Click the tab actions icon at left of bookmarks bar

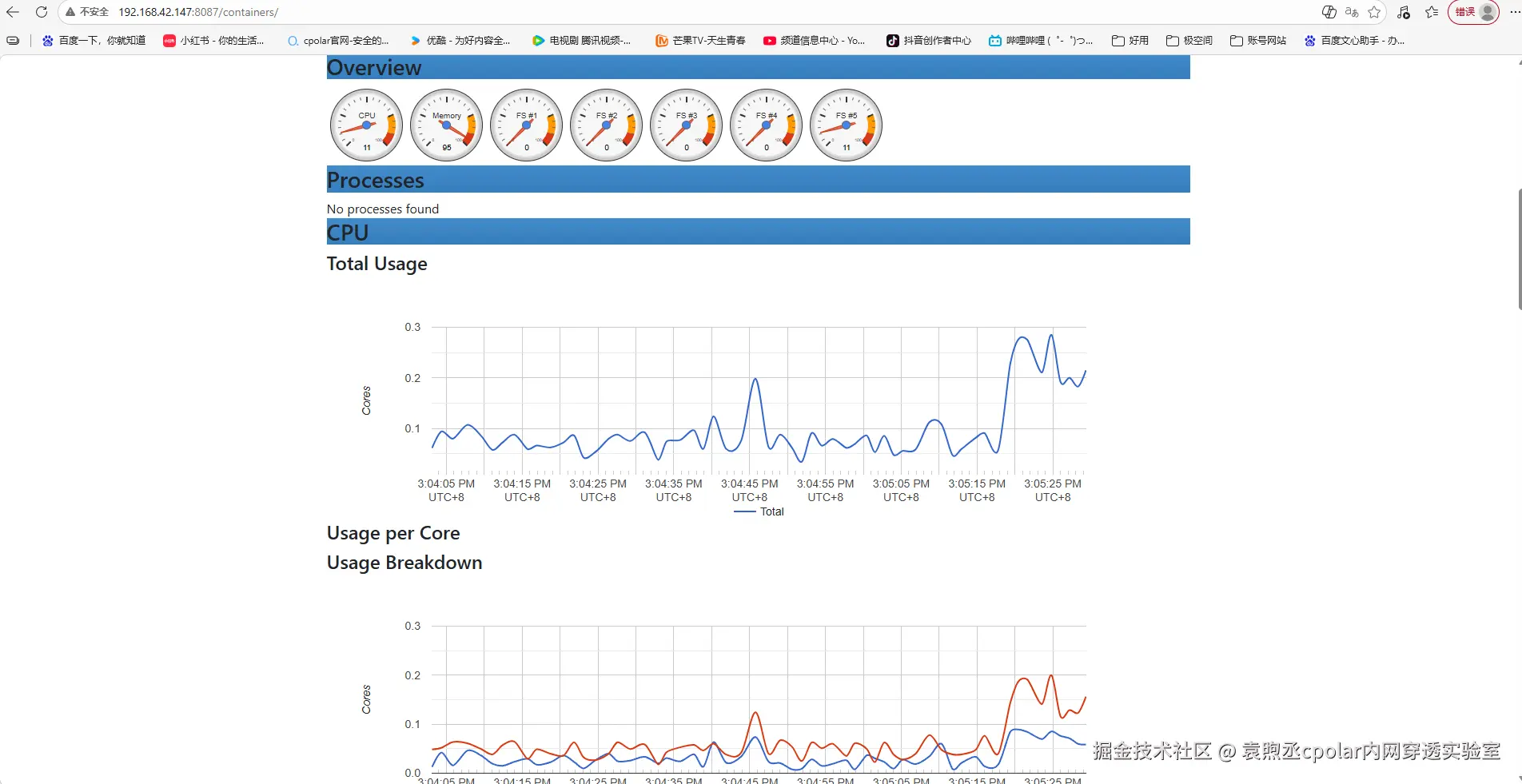13,40
